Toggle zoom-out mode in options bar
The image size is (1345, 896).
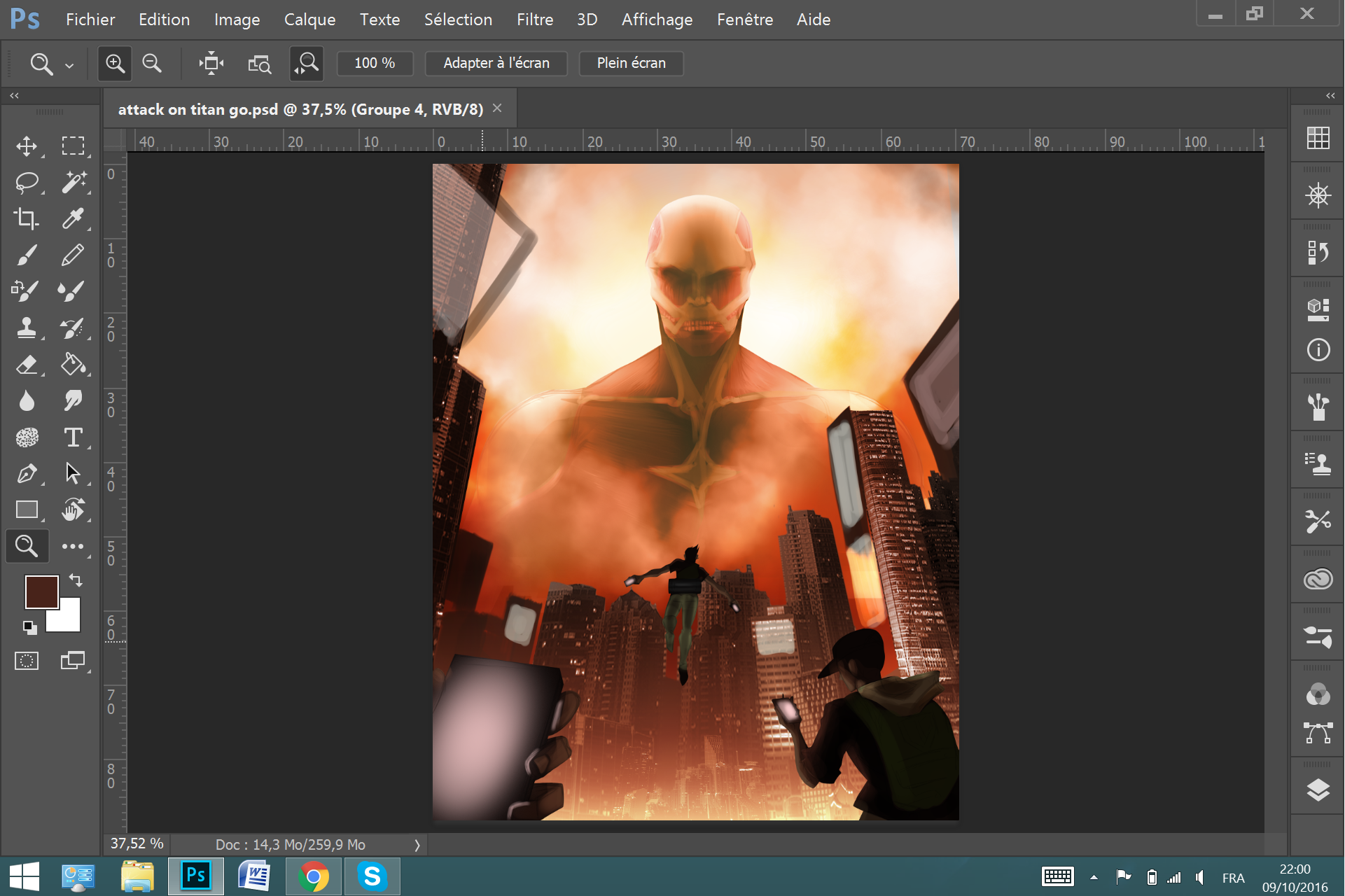[152, 64]
